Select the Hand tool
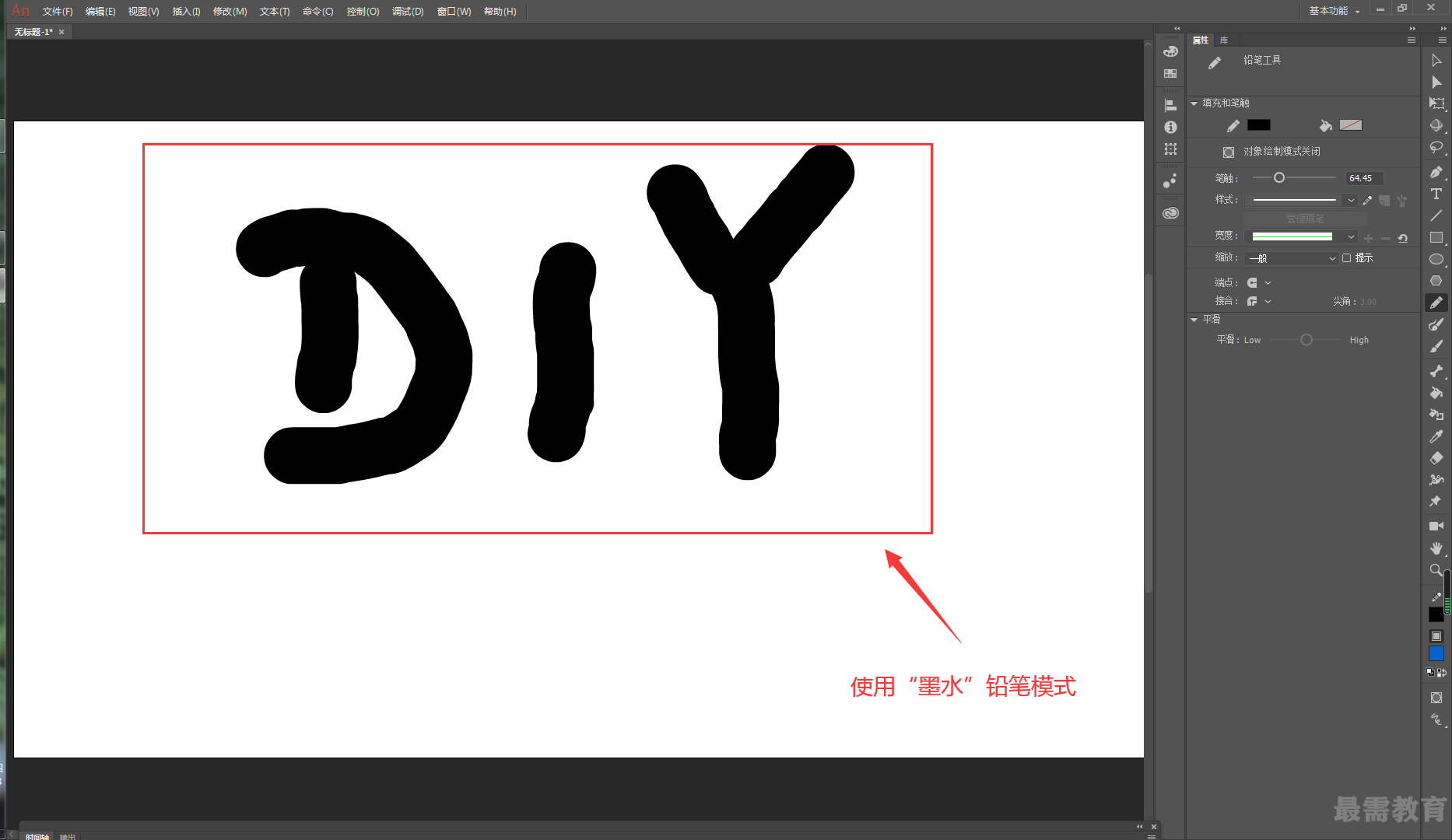1452x840 pixels. (x=1436, y=548)
